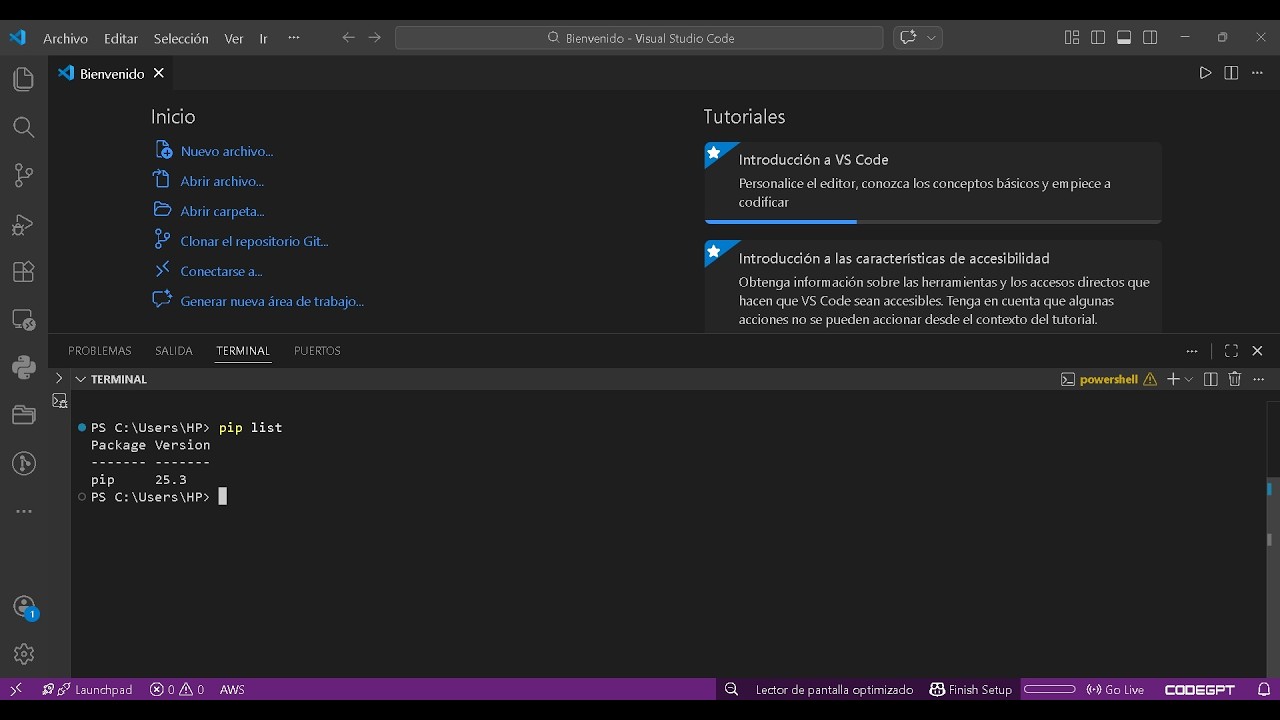
Task: Click the Abrir archivo link
Action: click(x=222, y=181)
